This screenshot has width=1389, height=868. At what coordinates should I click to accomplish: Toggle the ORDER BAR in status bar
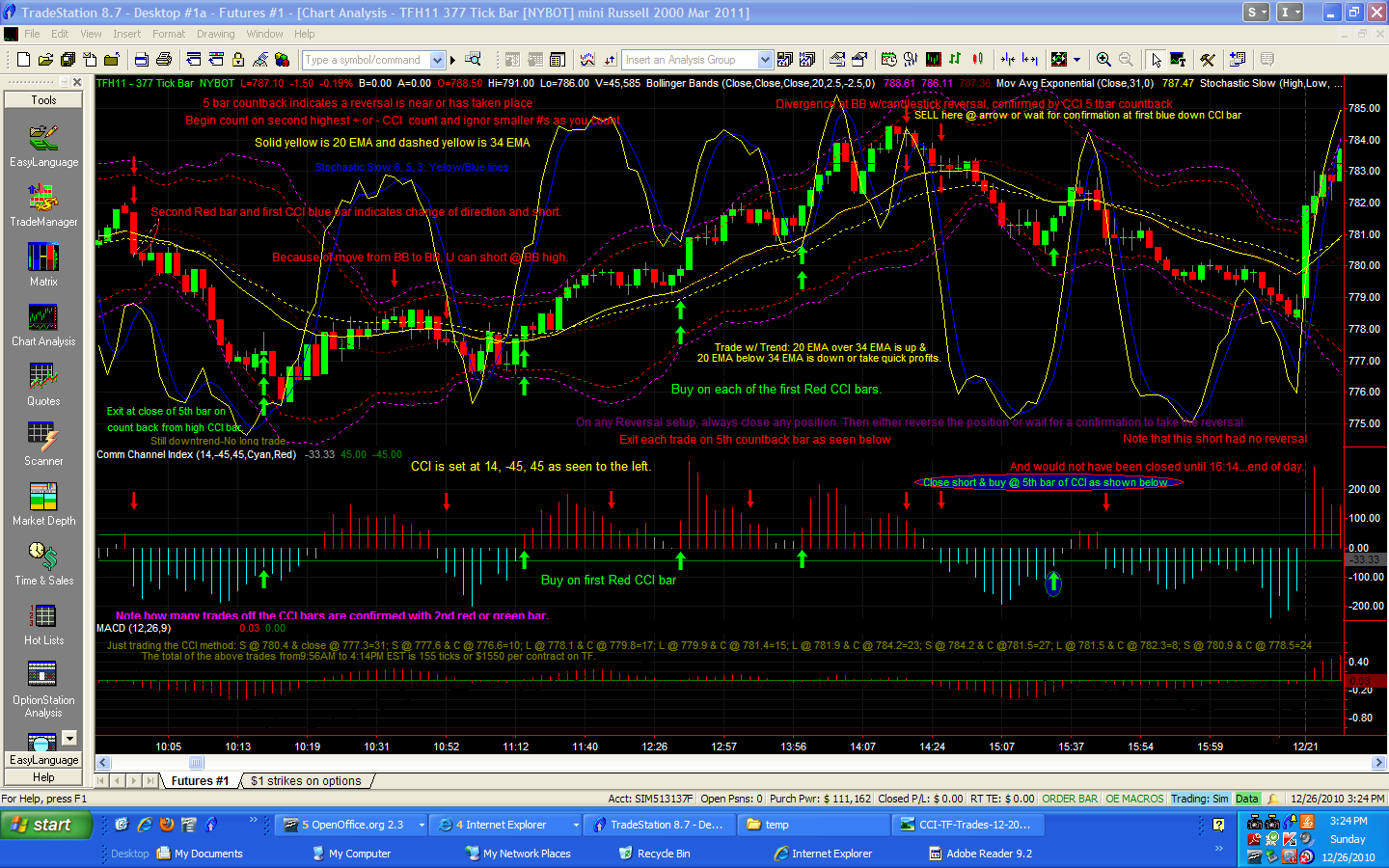pos(1070,799)
